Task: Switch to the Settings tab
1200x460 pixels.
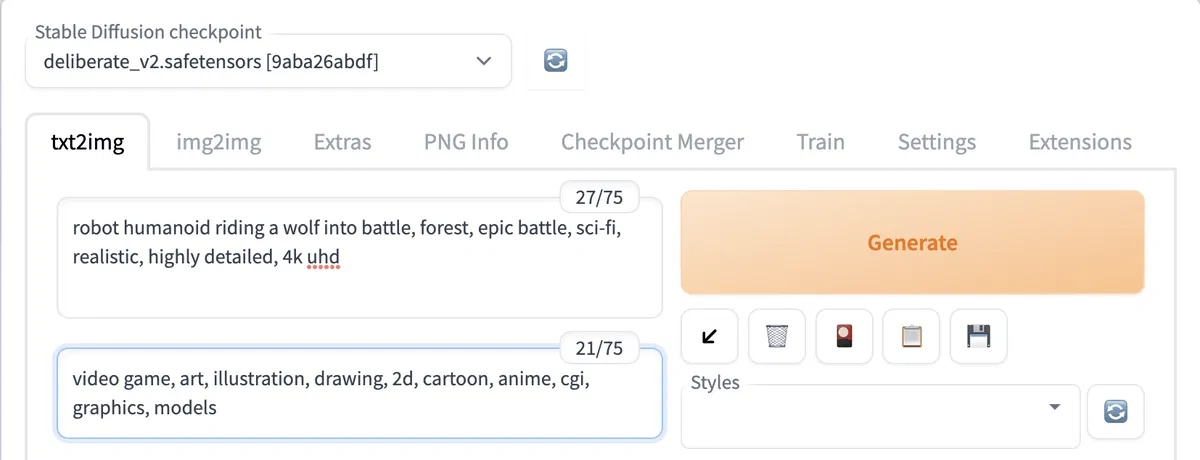Action: click(936, 142)
